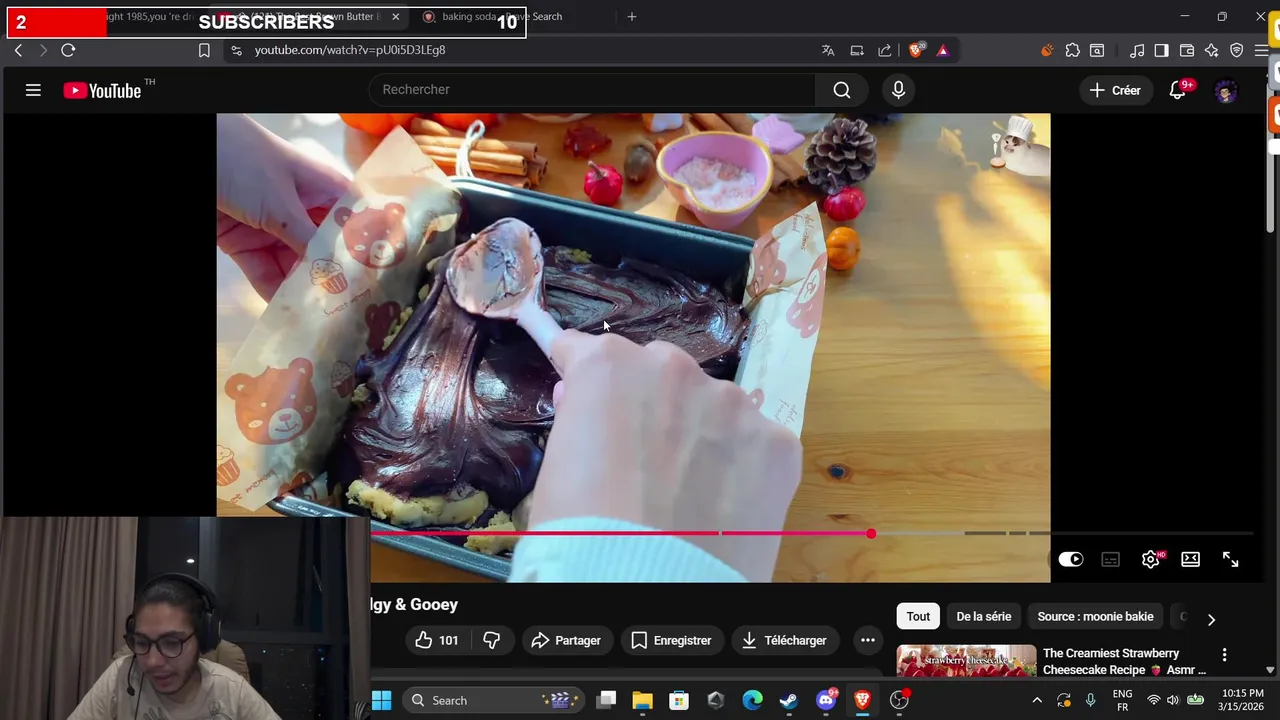This screenshot has width=1280, height=720.
Task: Open the YouTube hamburger guide menu
Action: [33, 90]
